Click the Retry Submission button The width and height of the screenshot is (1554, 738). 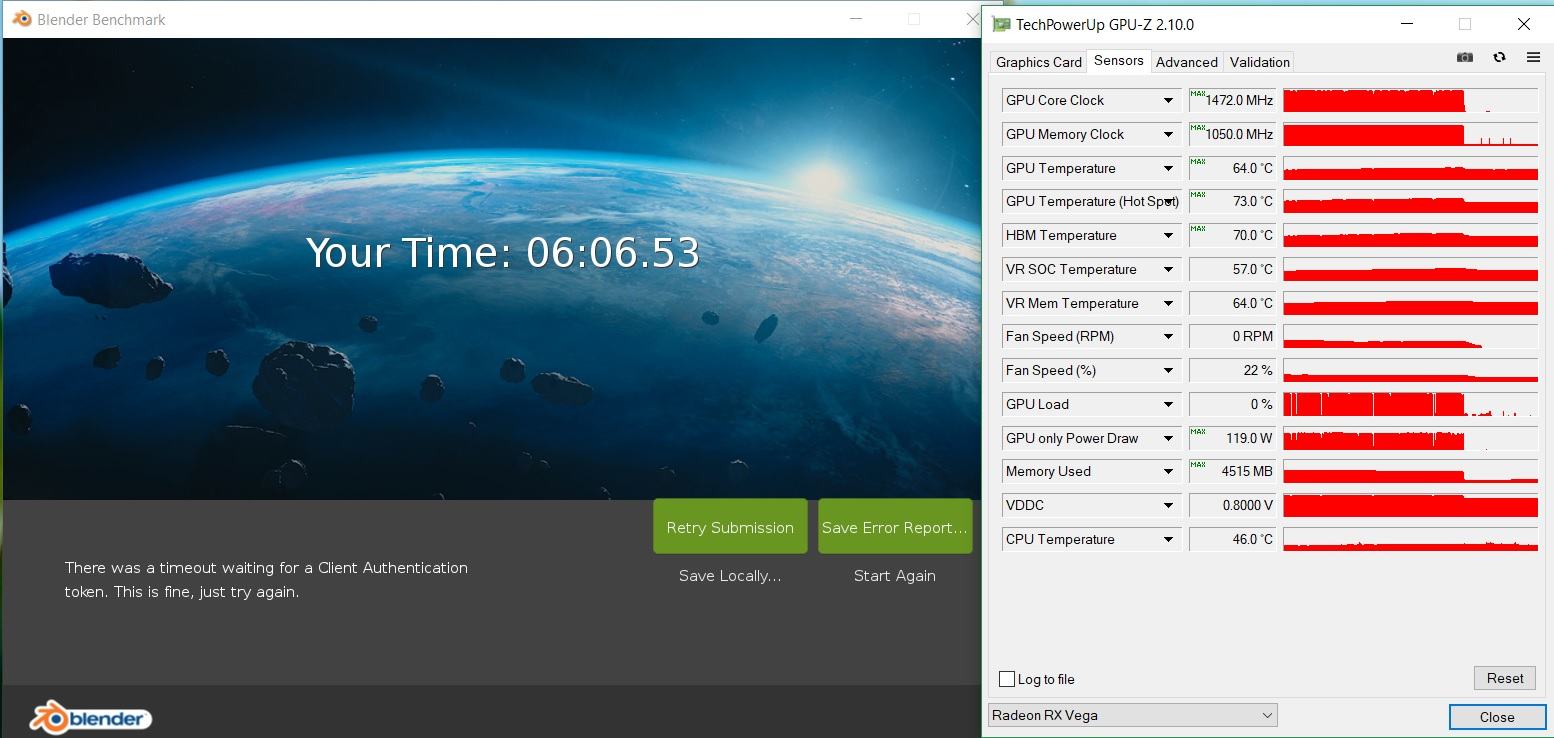tap(730, 526)
